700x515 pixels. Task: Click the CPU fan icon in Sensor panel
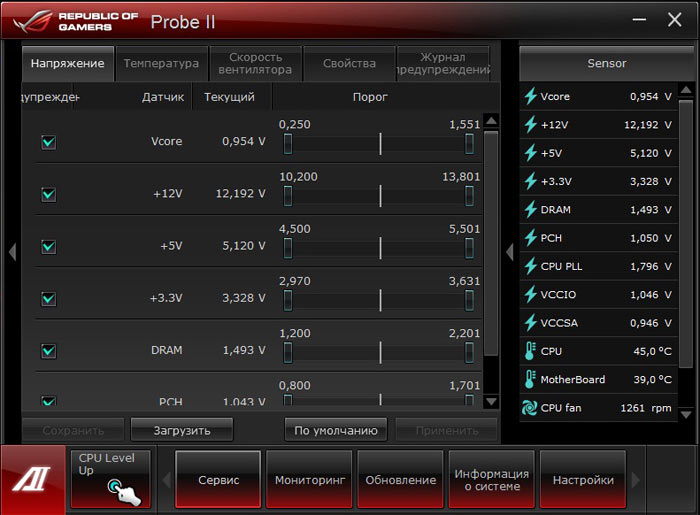(530, 408)
